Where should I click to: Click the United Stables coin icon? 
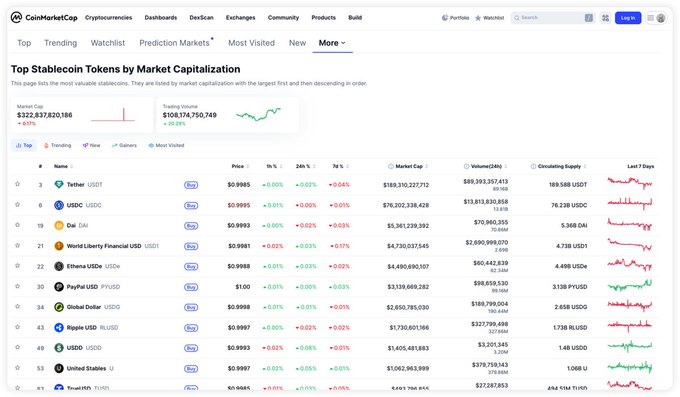(59, 368)
